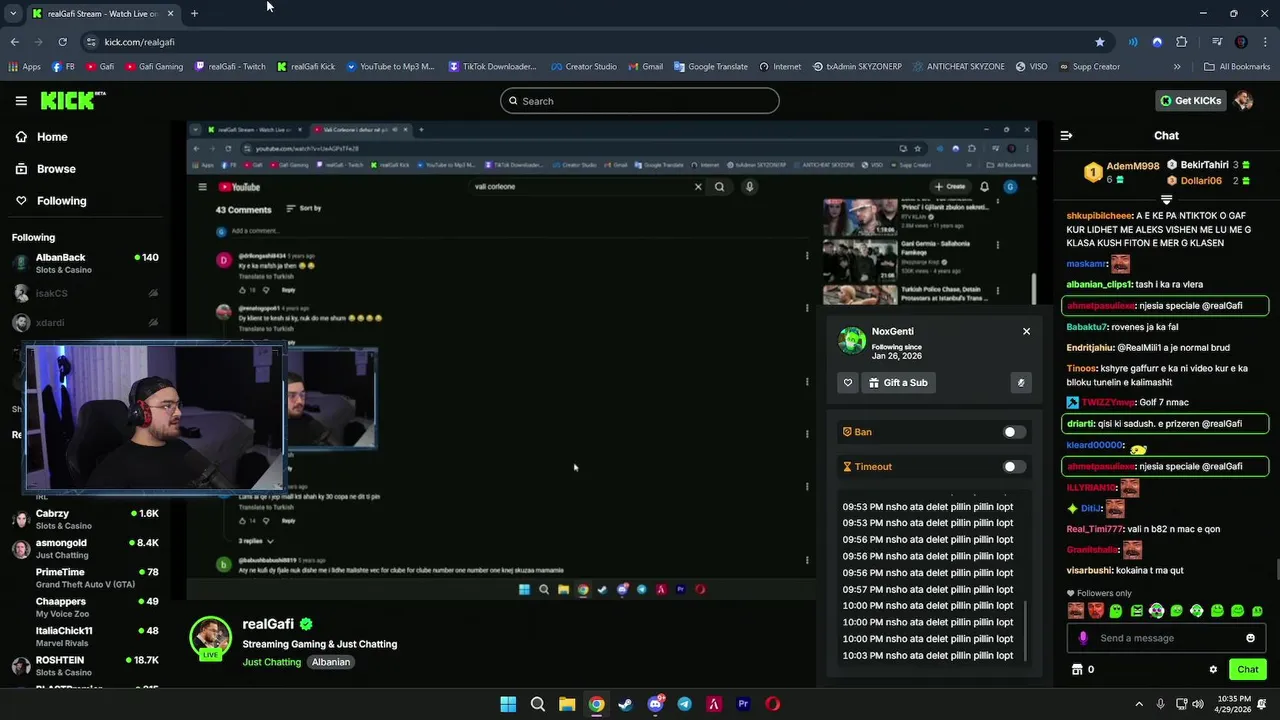Open Chrome three-dot menu
This screenshot has height=720, width=1280.
coord(1264,42)
